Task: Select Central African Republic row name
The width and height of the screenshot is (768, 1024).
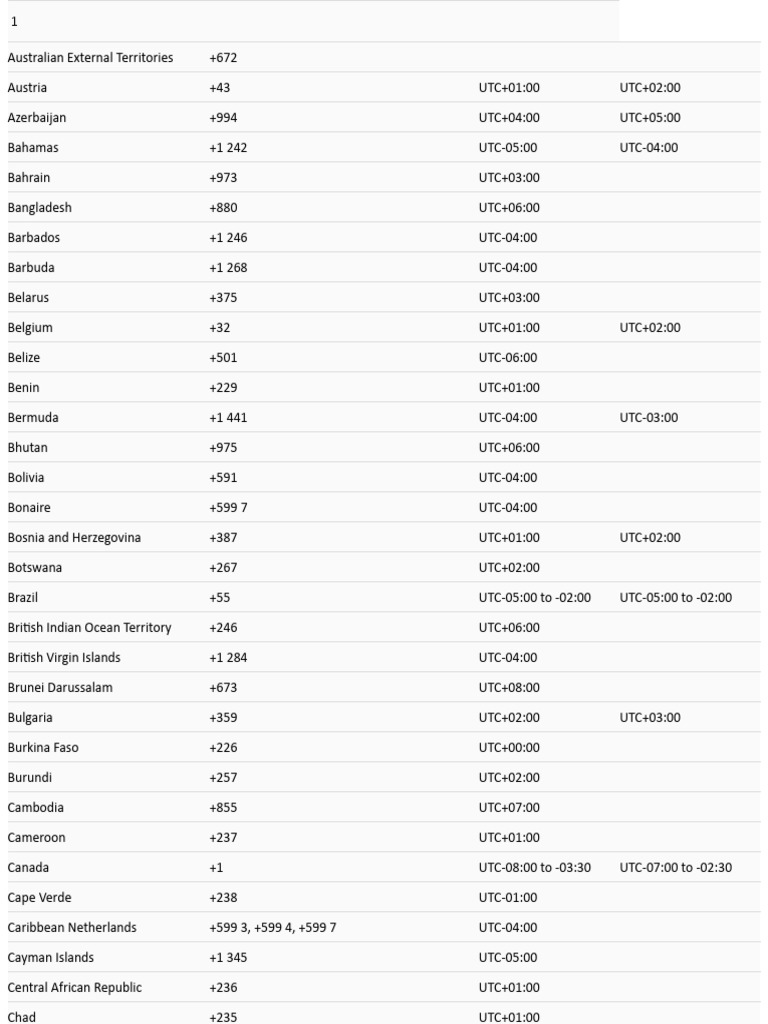Action: click(x=74, y=988)
